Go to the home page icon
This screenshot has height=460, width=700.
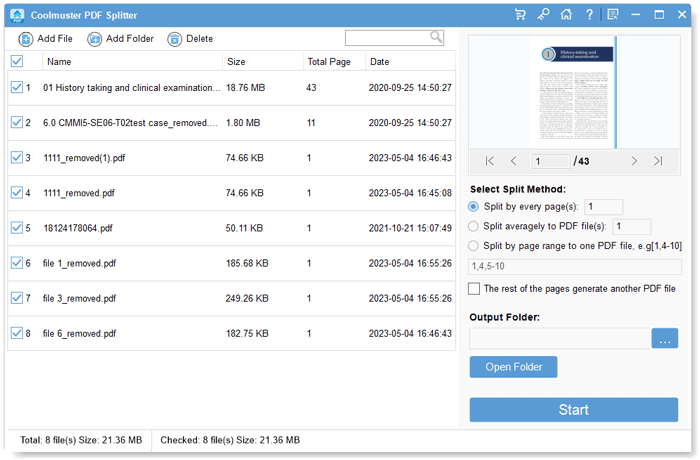566,15
